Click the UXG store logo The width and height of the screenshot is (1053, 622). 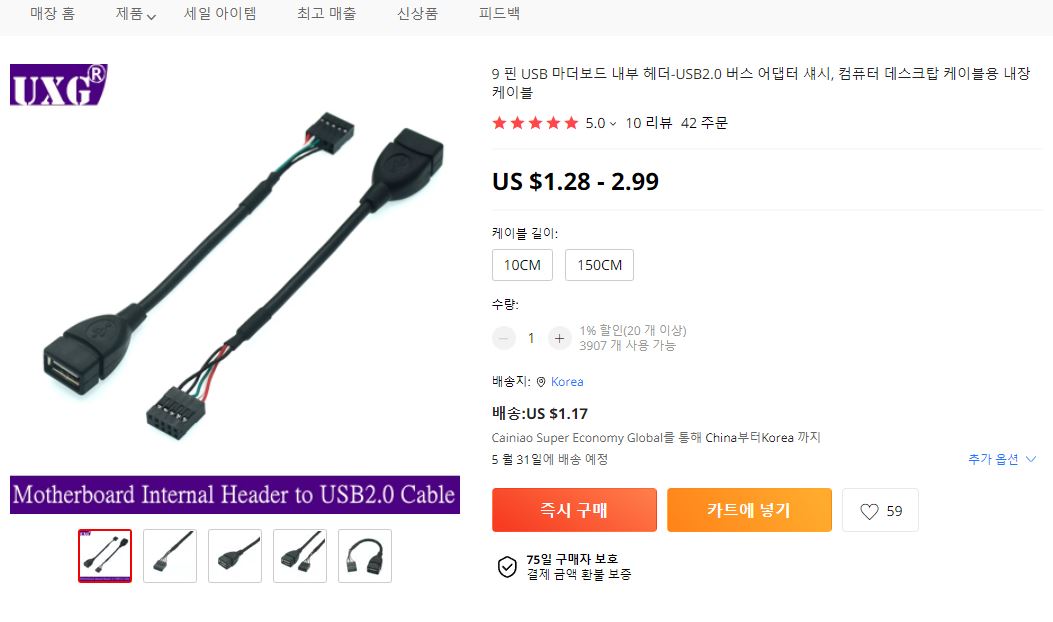58,85
